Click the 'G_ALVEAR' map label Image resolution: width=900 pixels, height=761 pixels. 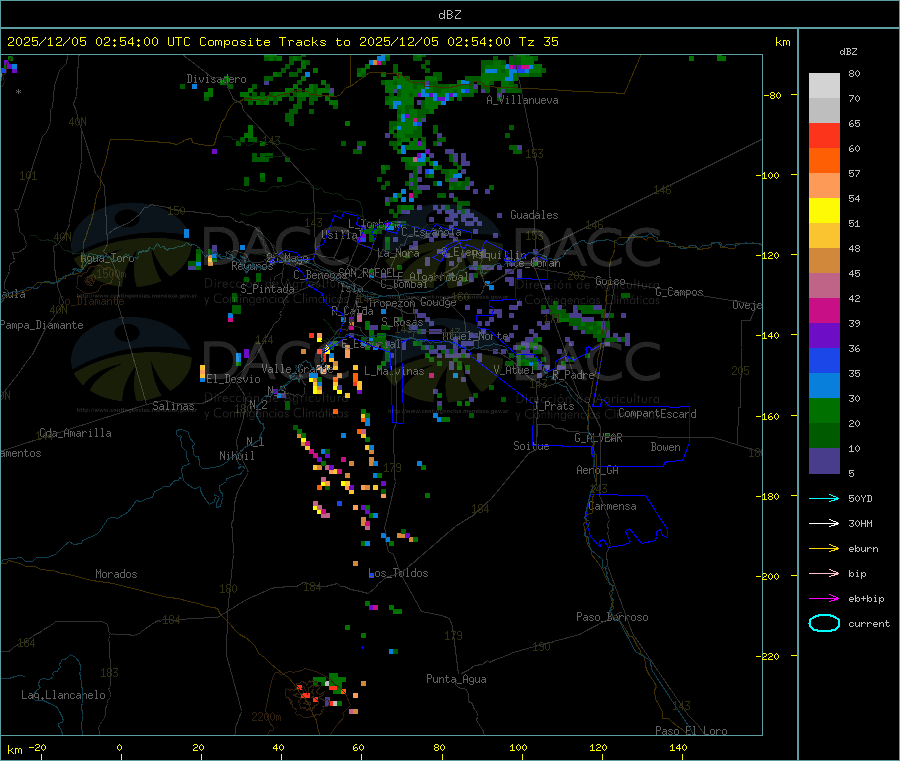[598, 438]
